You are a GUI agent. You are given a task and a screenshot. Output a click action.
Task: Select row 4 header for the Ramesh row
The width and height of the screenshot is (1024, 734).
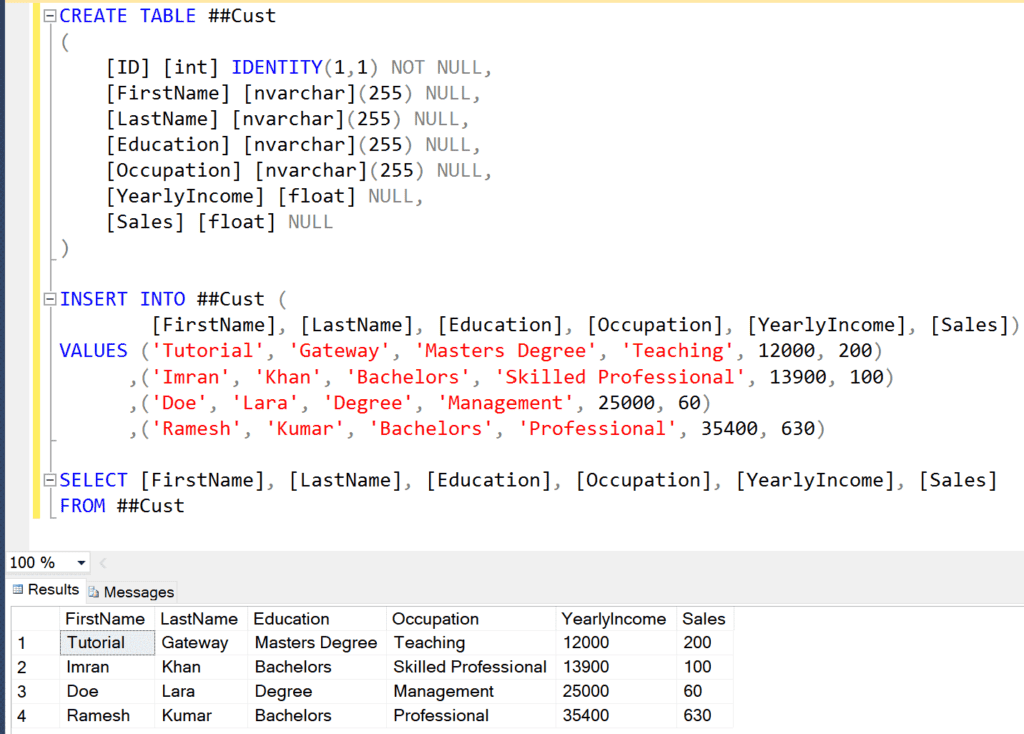point(33,715)
